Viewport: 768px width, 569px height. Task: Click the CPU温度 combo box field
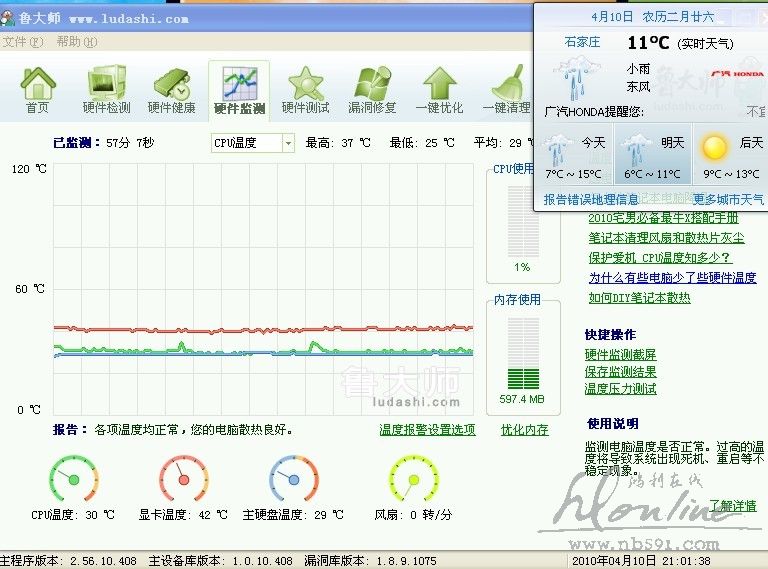point(253,143)
